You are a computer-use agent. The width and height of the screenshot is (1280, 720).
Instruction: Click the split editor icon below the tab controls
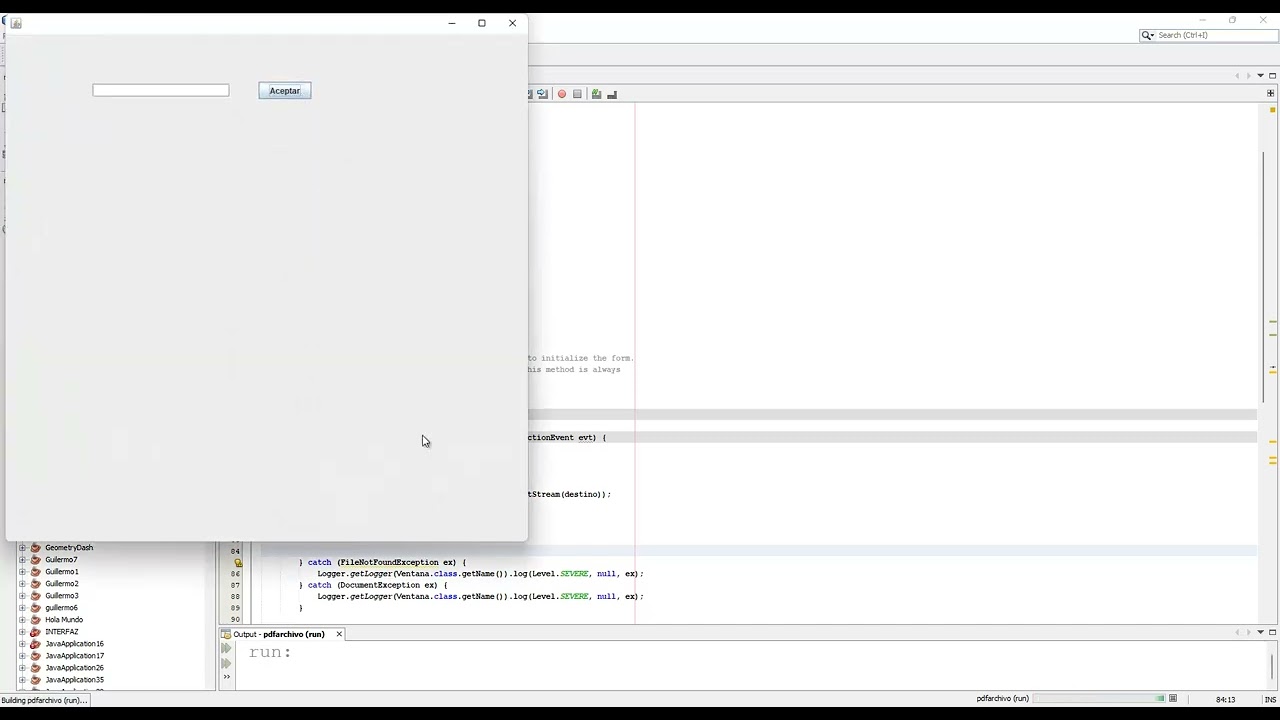(x=1271, y=93)
